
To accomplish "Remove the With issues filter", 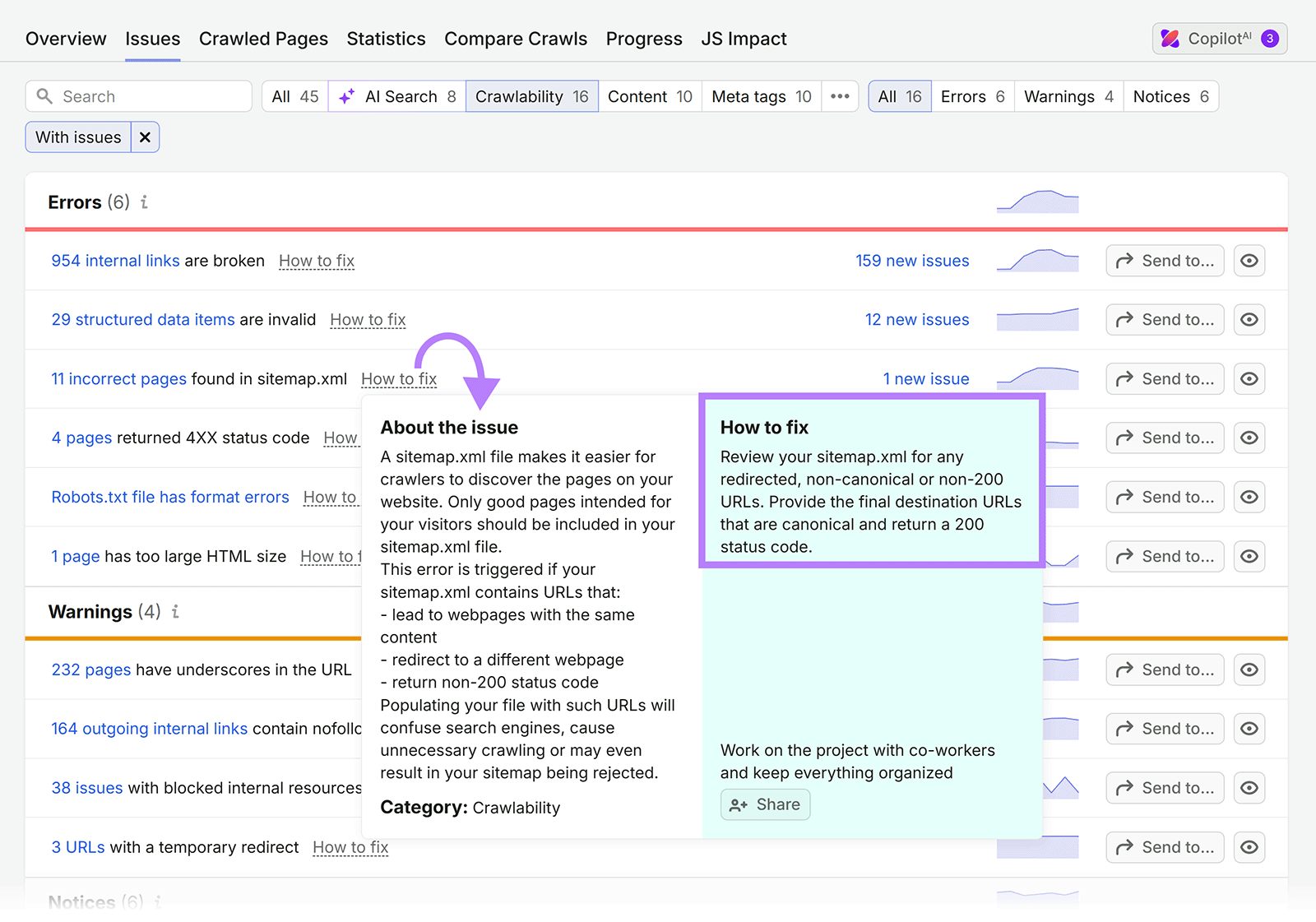I will tap(145, 137).
